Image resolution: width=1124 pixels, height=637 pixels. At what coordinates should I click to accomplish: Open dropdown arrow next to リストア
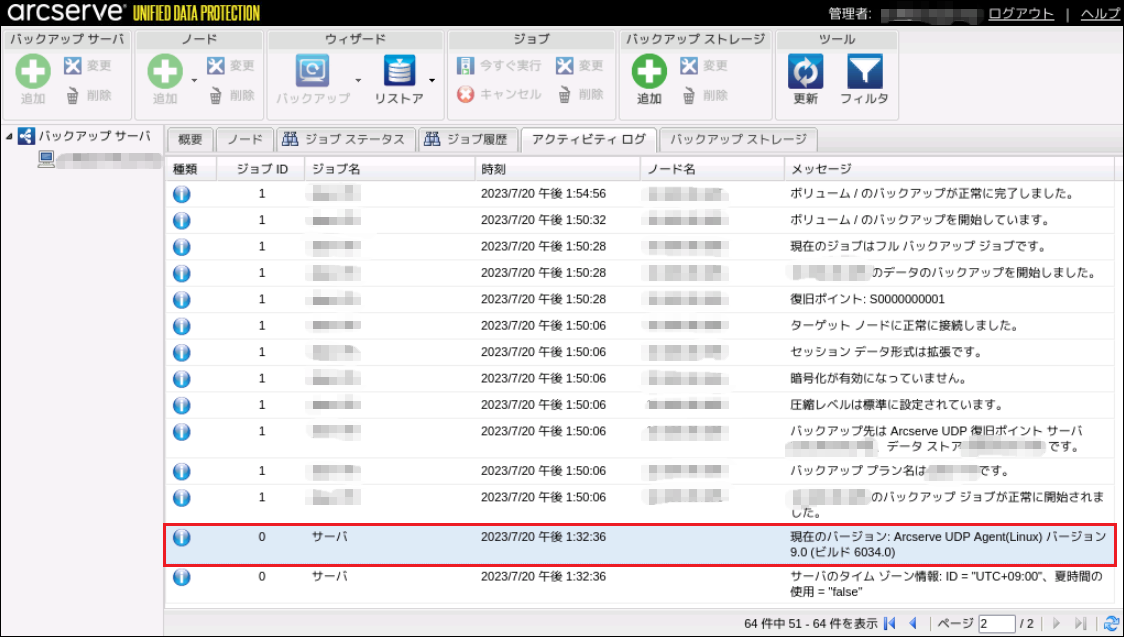432,80
